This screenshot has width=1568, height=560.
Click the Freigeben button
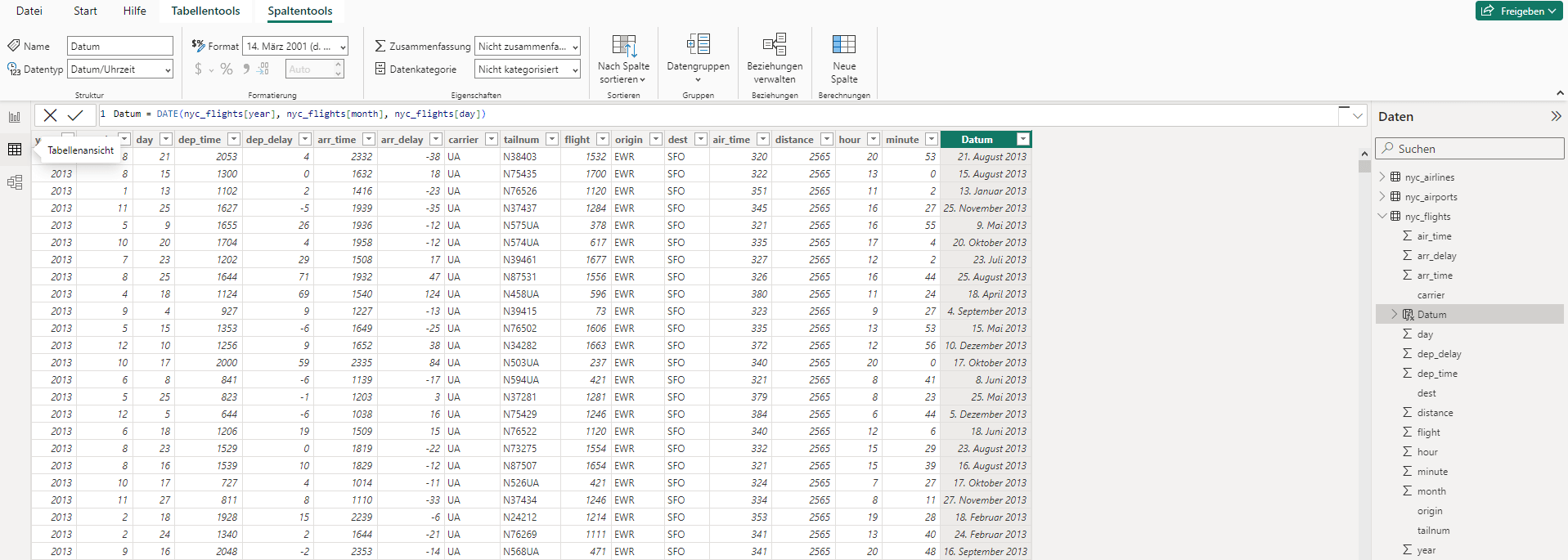pyautogui.click(x=1519, y=11)
